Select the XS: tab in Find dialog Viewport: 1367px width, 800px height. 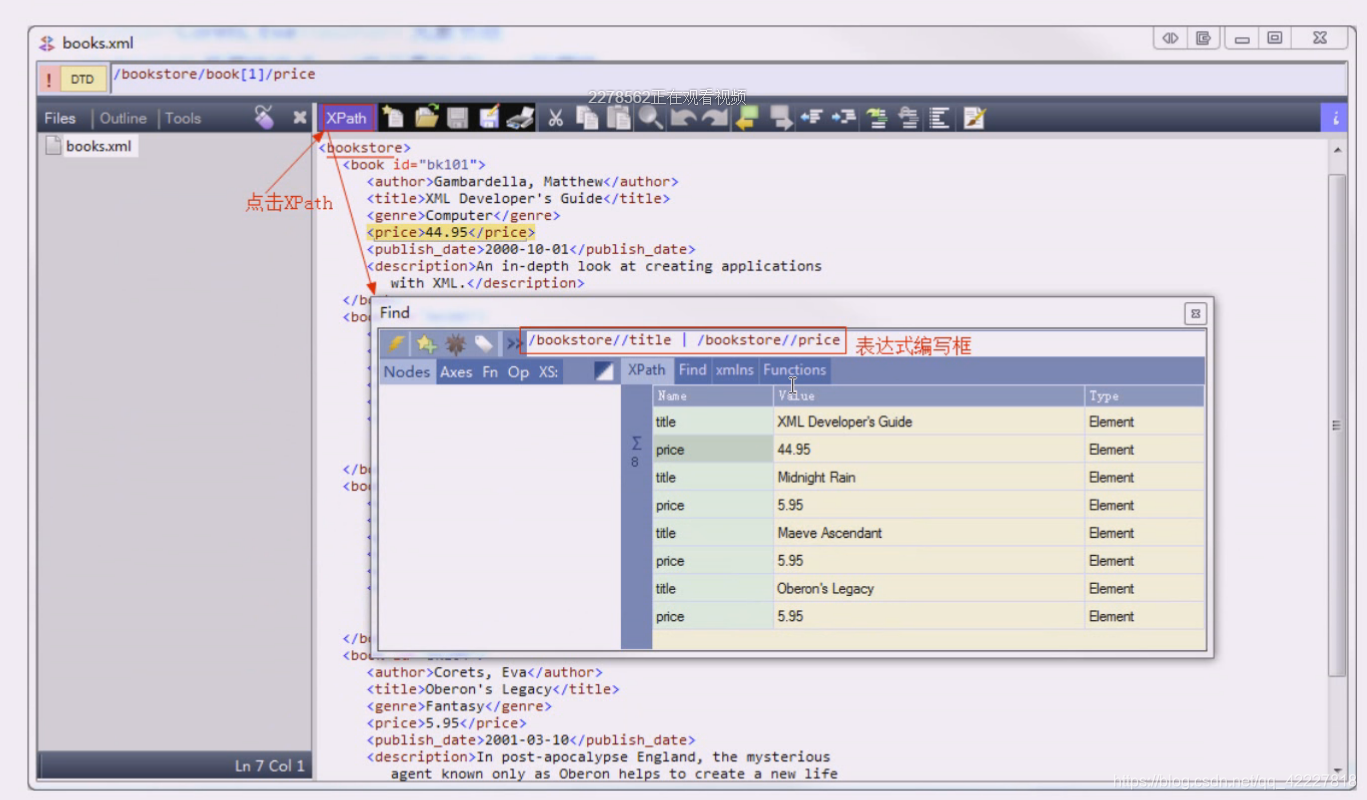(x=548, y=372)
